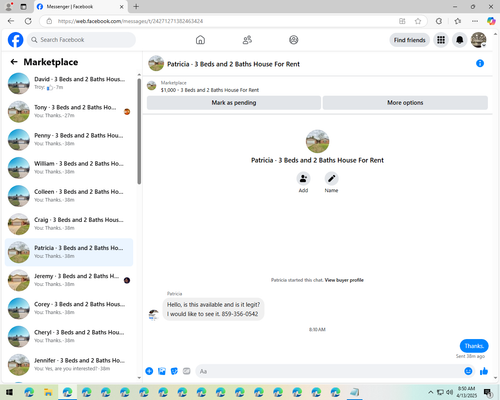Open Craig's conversation in chat list
500x400 pixels.
[69, 224]
